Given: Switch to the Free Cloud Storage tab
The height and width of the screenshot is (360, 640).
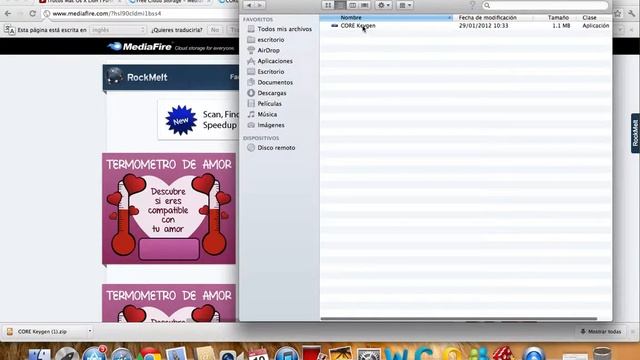Looking at the screenshot, I should coord(169,2).
